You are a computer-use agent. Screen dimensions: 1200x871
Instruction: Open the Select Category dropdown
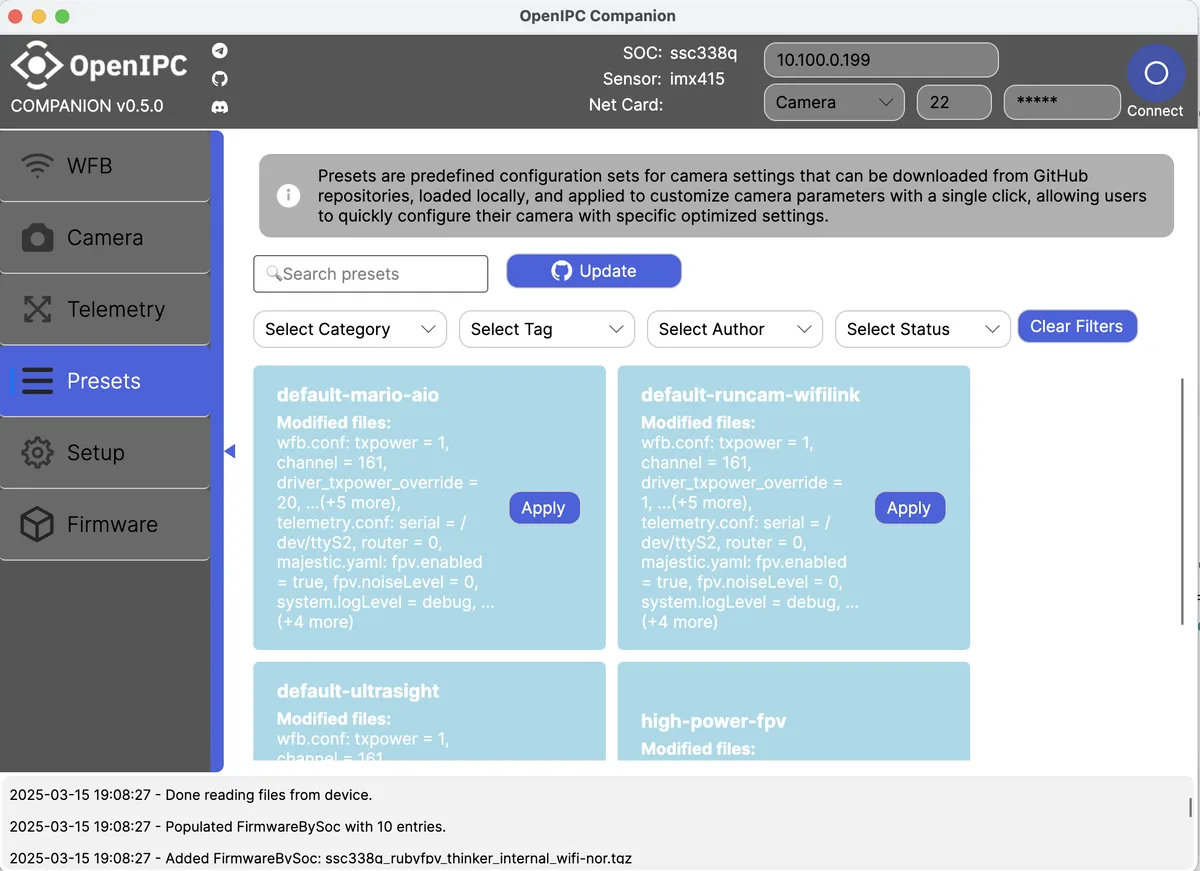[350, 329]
